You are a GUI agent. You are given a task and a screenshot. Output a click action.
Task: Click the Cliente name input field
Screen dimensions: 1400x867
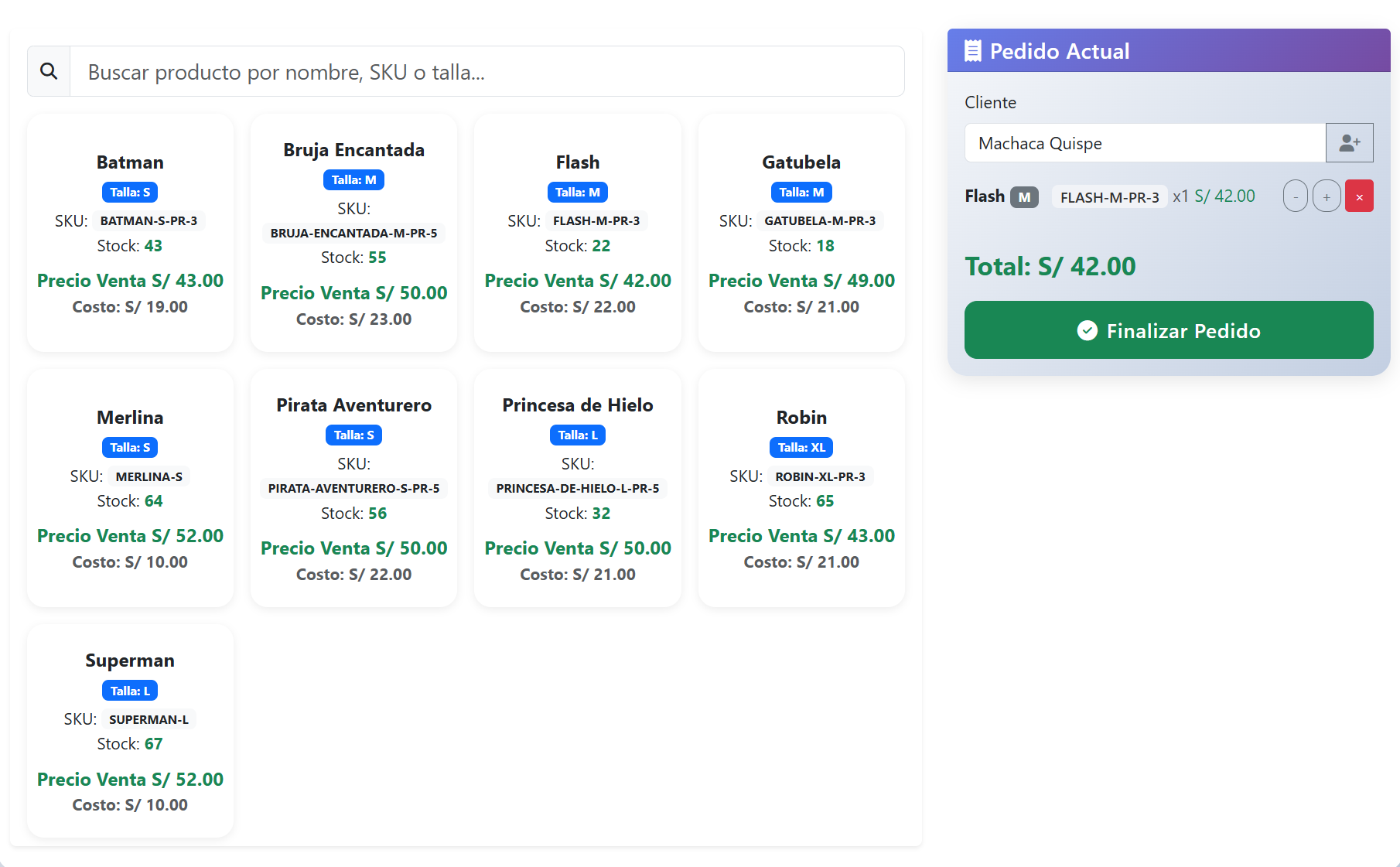pyautogui.click(x=1145, y=143)
